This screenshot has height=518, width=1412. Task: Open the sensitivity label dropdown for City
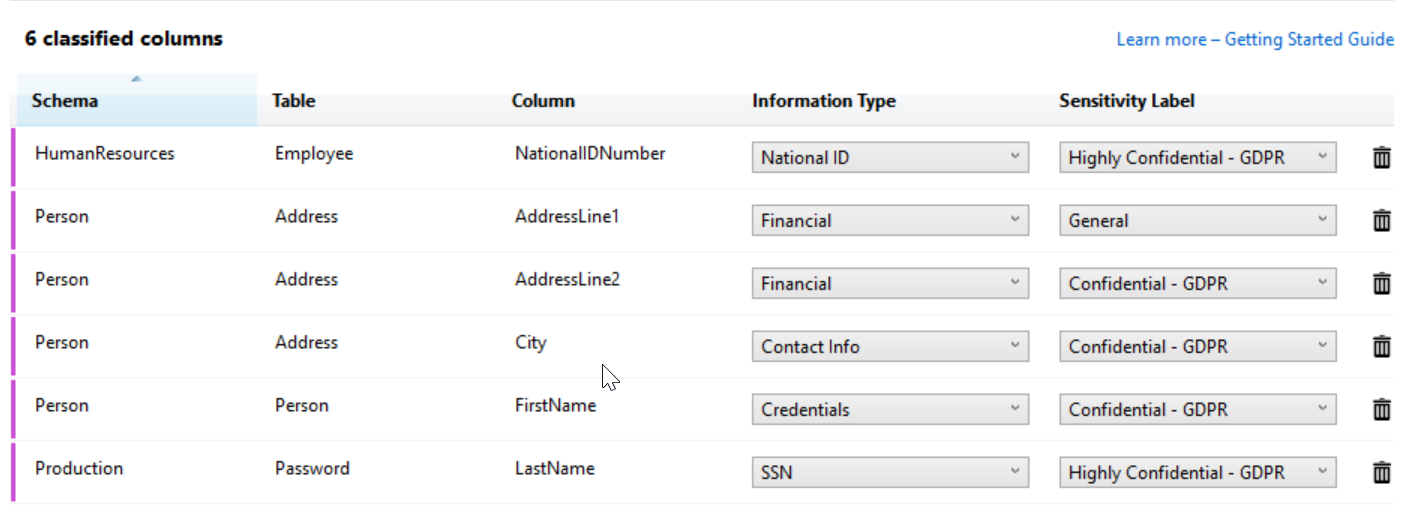pyautogui.click(x=1198, y=346)
